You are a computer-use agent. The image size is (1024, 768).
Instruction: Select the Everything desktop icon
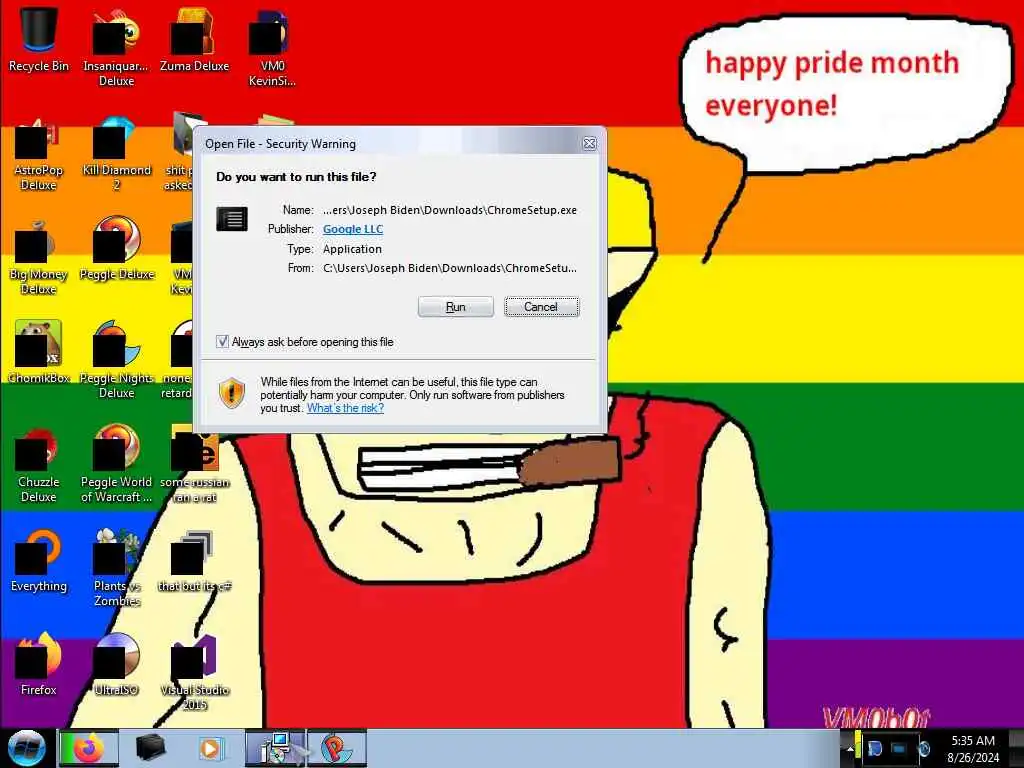pos(39,560)
